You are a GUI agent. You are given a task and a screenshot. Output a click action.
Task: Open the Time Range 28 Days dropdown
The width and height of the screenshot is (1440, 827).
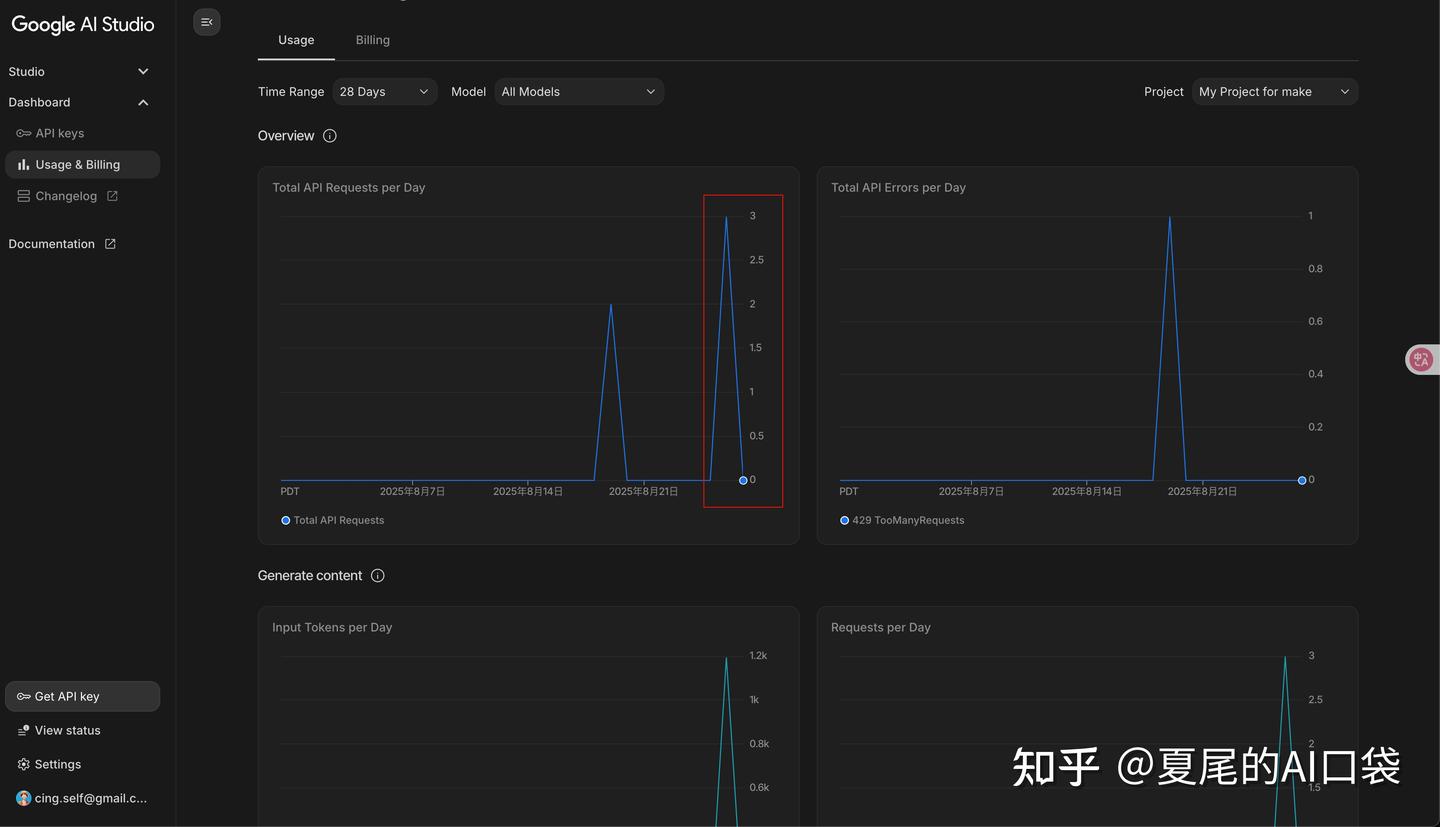point(385,92)
